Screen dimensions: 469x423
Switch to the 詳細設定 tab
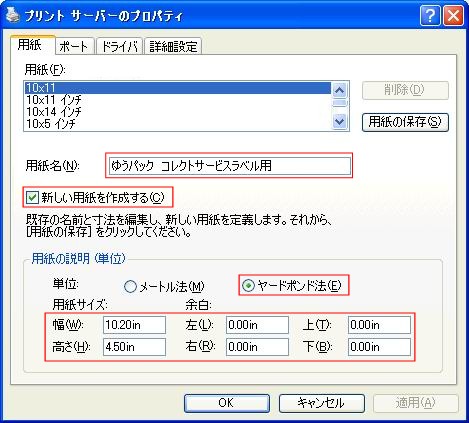[173, 46]
